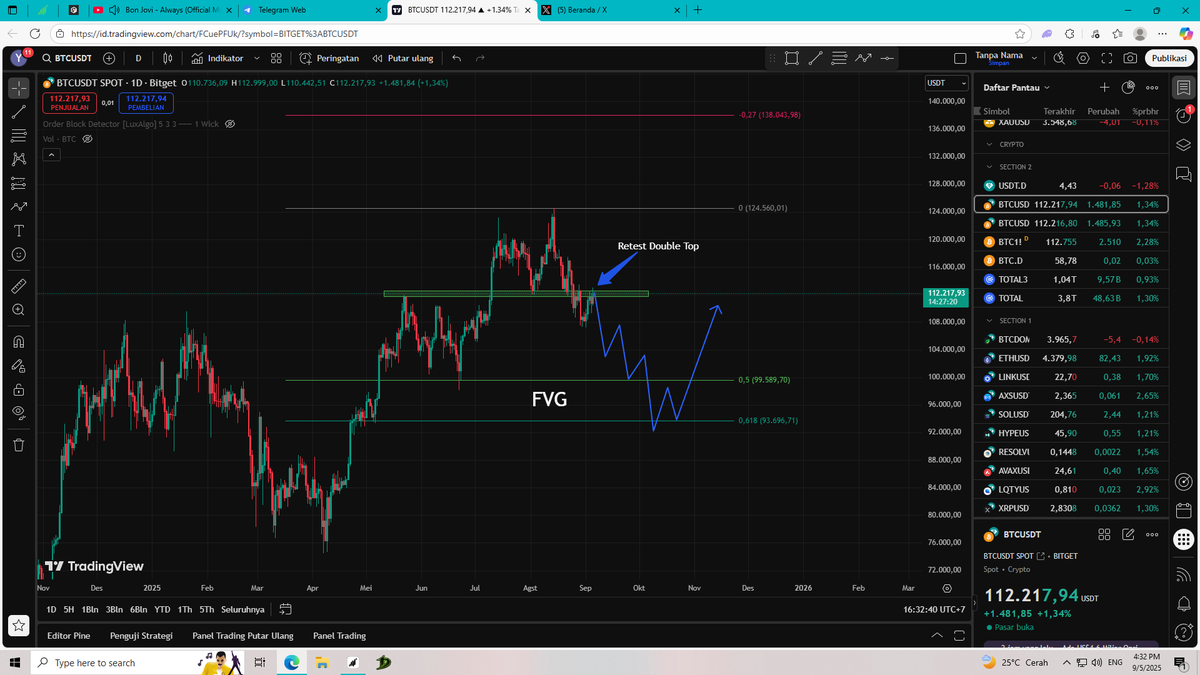
Task: Toggle fullscreen mode icon
Action: tap(1107, 58)
